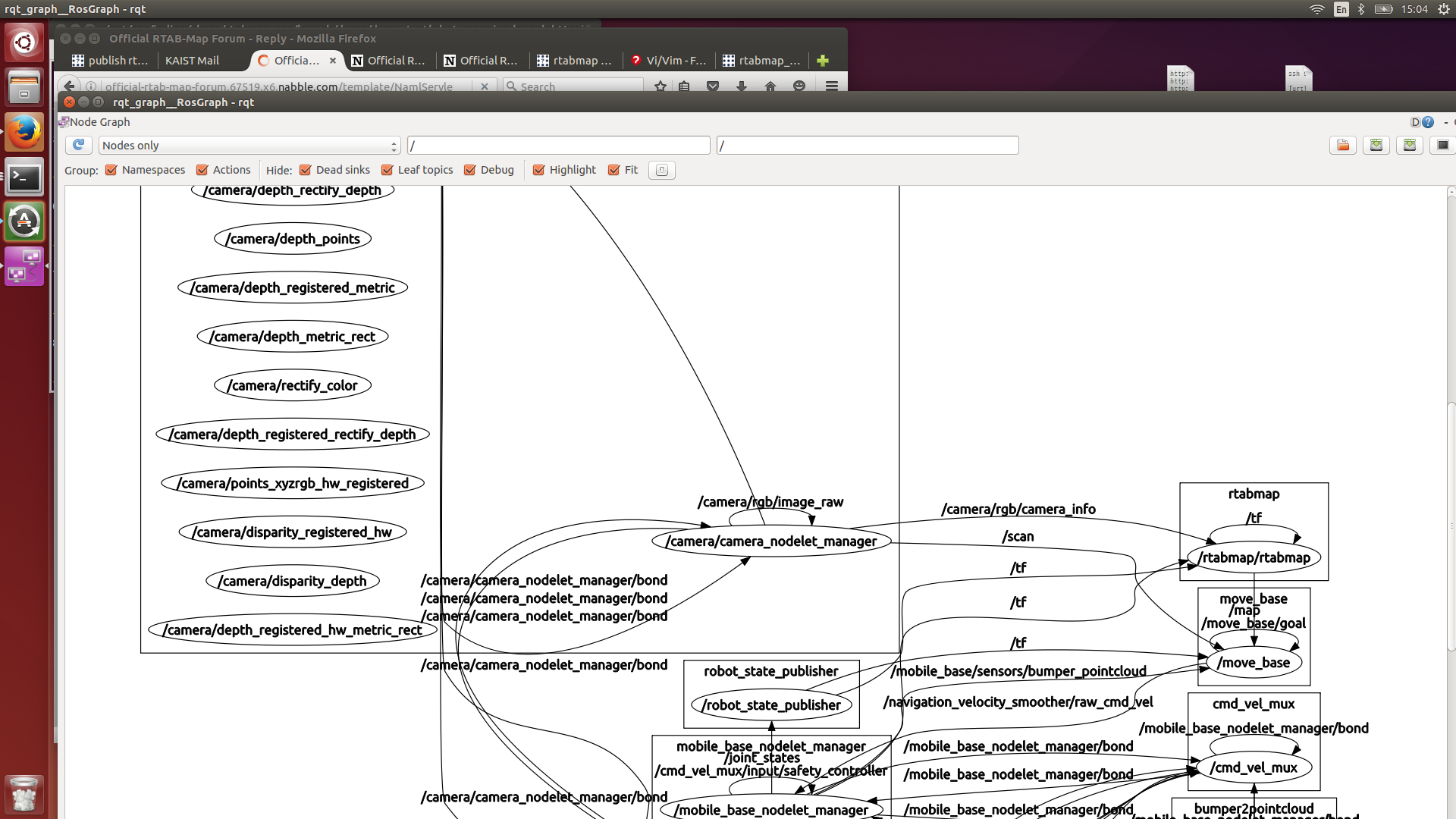The height and width of the screenshot is (819, 1456).
Task: Switch to the Vi/Vim Firefox tab
Action: [x=667, y=61]
